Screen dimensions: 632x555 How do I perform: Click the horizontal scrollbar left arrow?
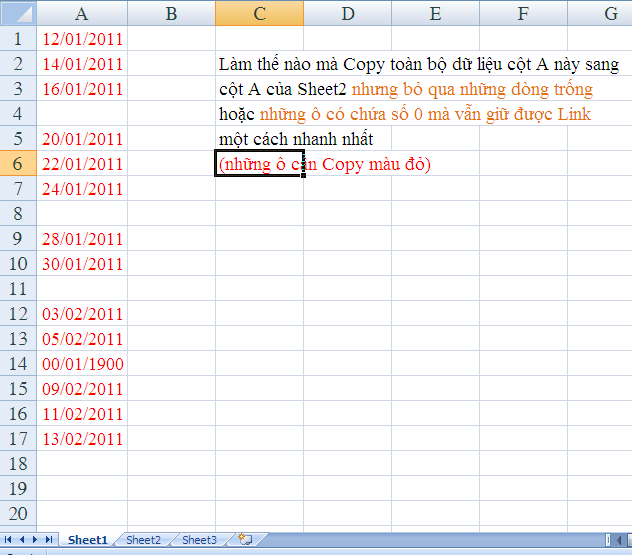coord(619,540)
